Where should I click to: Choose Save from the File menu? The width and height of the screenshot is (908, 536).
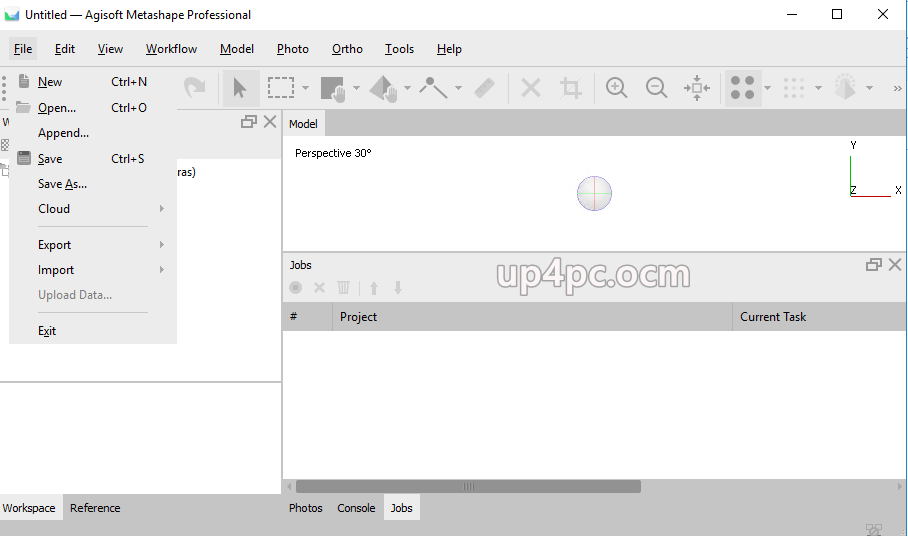tap(93, 159)
